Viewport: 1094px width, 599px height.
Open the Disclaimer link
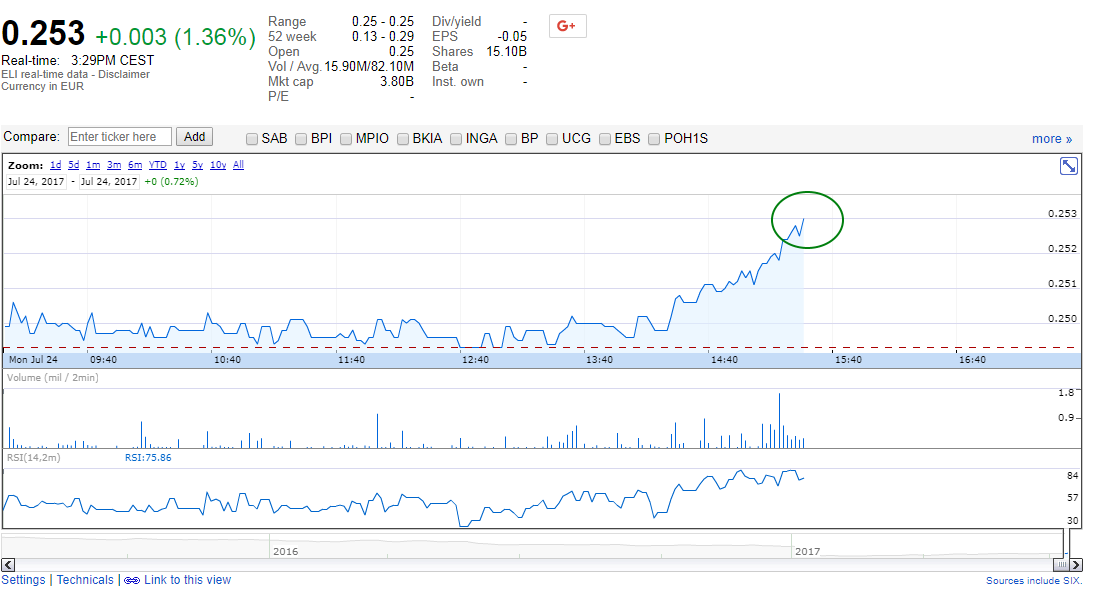(123, 75)
